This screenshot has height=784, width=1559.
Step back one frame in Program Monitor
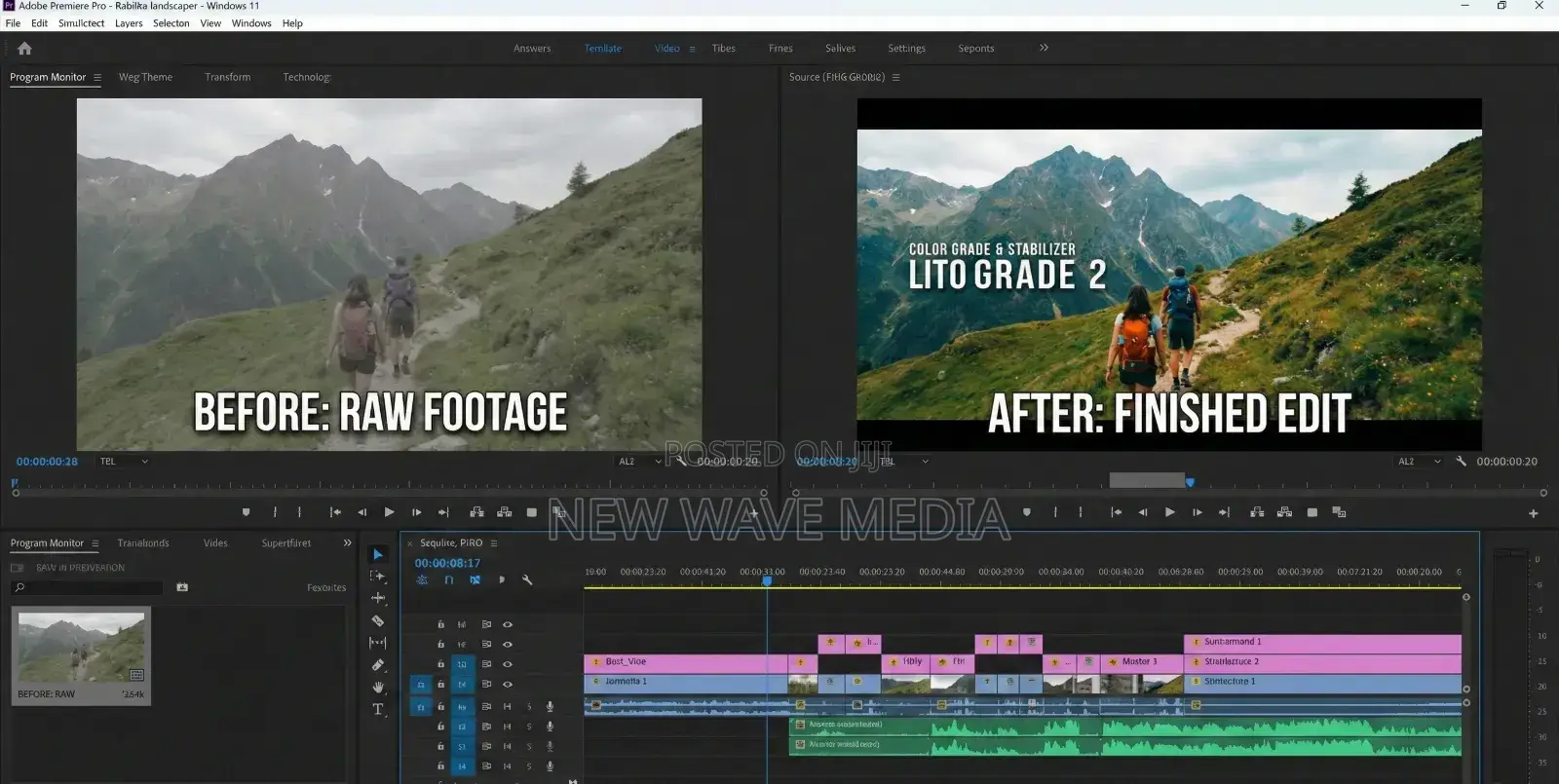pyautogui.click(x=362, y=512)
